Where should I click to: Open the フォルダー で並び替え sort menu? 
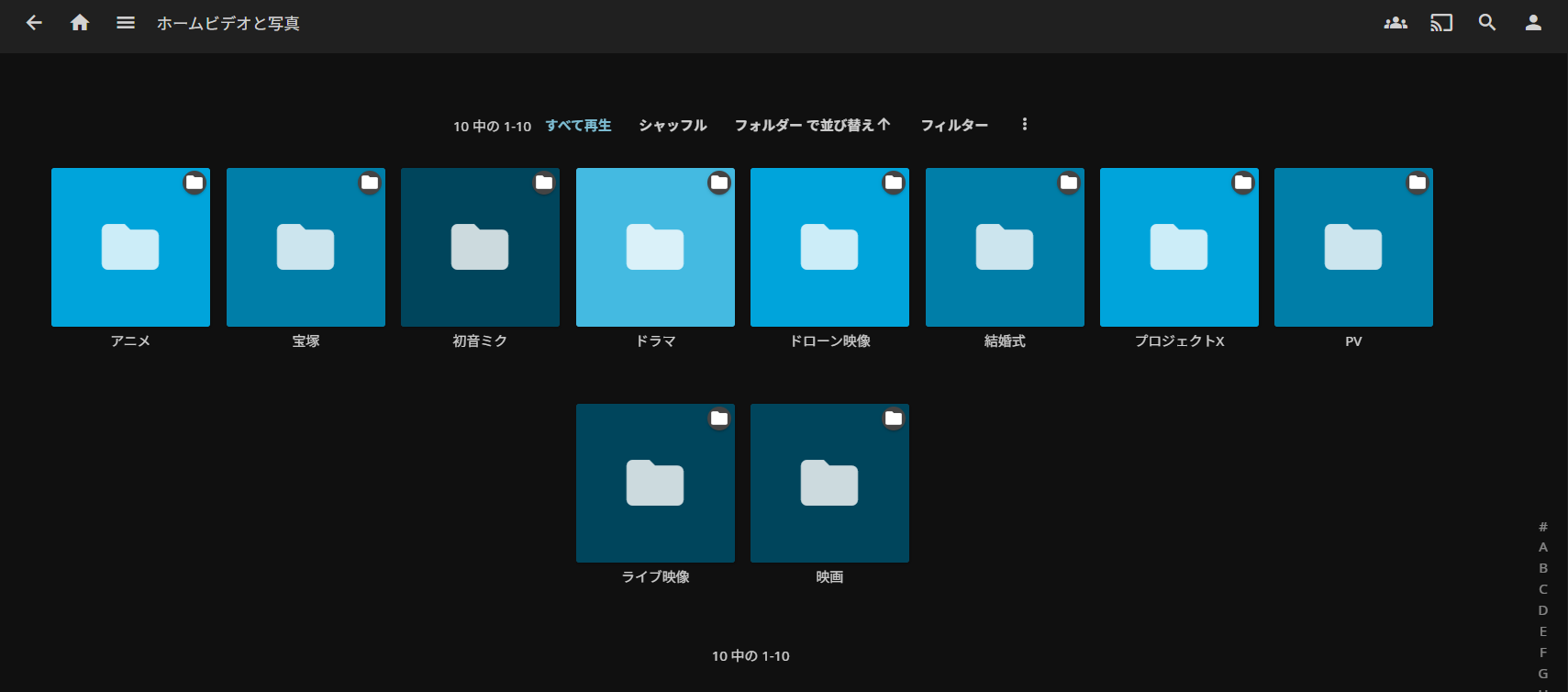(812, 125)
